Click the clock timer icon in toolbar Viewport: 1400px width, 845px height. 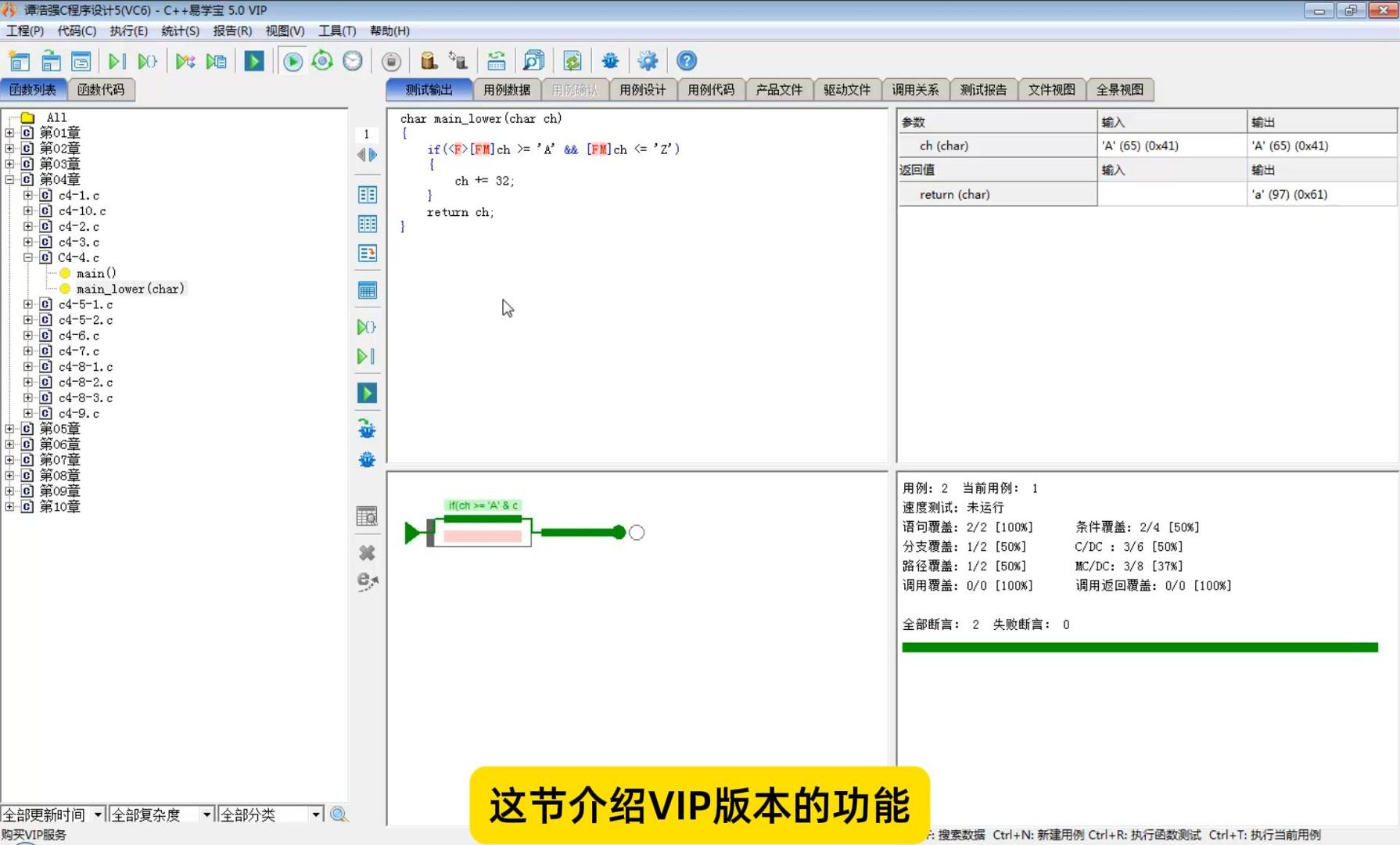[x=353, y=61]
